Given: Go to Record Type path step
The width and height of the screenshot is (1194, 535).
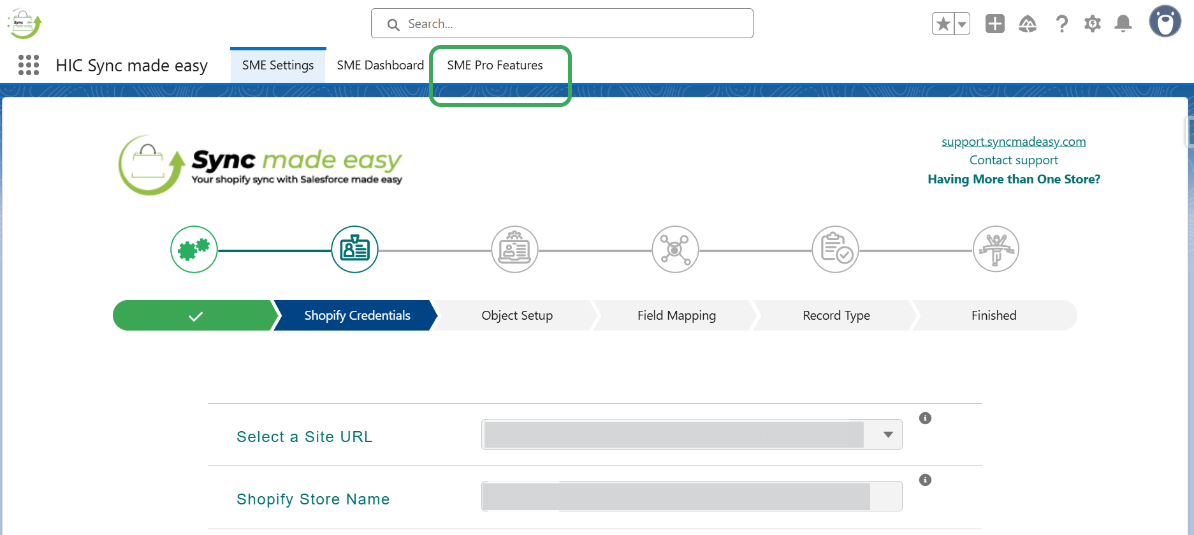Looking at the screenshot, I should 836,316.
